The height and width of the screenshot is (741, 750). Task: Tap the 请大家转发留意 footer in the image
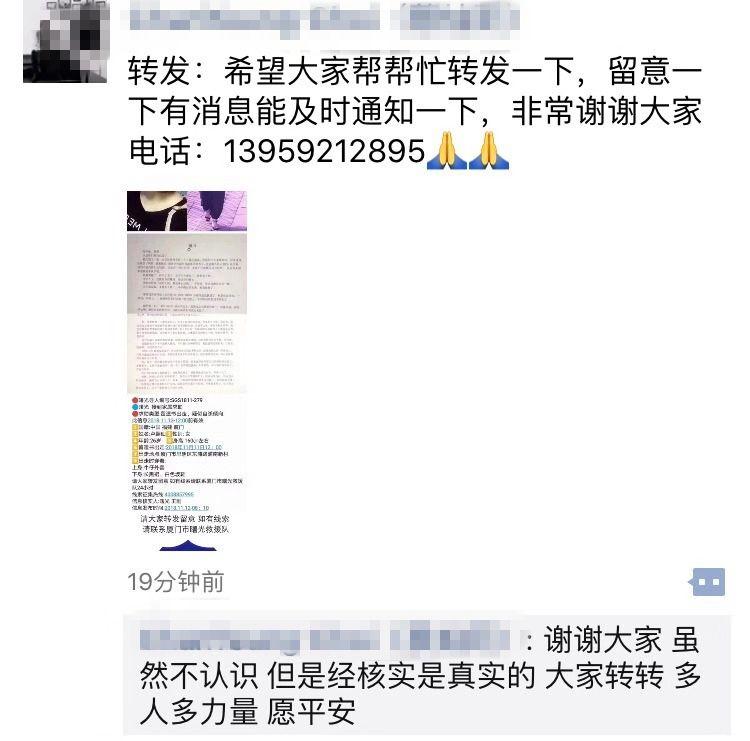click(186, 524)
